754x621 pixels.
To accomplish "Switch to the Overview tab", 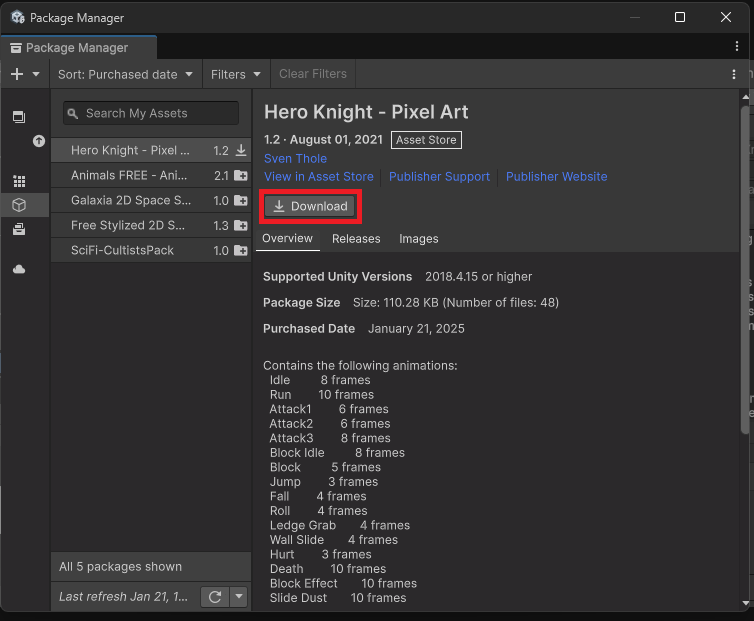I will 288,239.
